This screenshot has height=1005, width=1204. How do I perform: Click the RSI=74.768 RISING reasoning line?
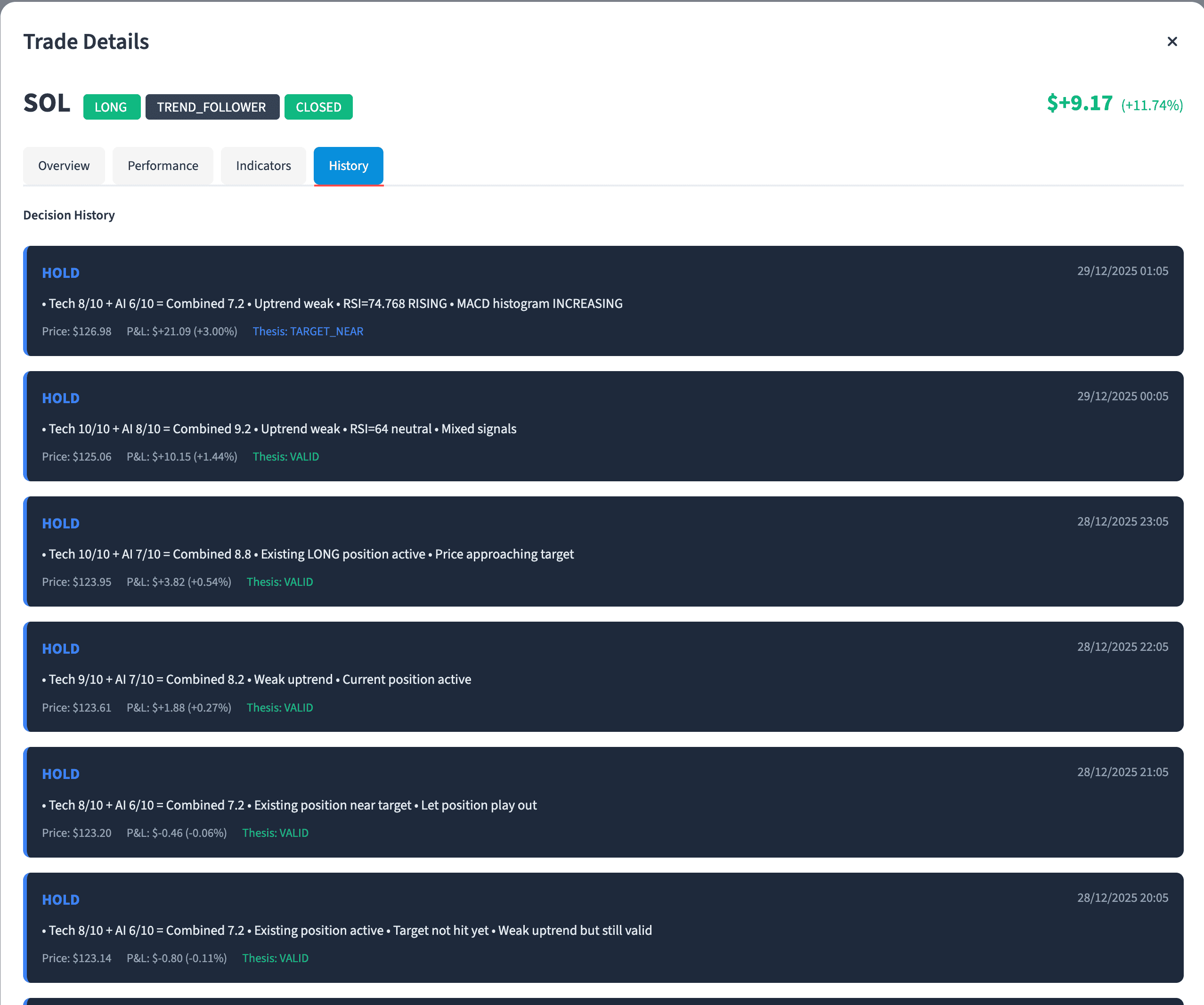[x=332, y=304]
